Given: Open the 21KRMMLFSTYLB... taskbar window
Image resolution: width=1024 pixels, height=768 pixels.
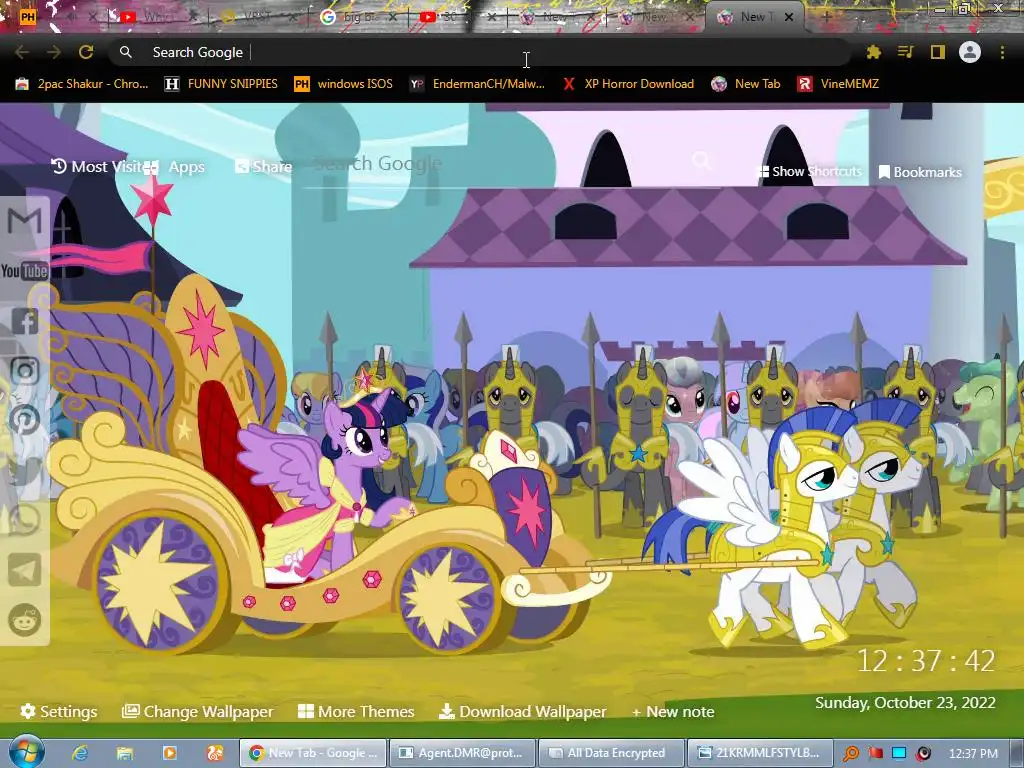Looking at the screenshot, I should 760,753.
